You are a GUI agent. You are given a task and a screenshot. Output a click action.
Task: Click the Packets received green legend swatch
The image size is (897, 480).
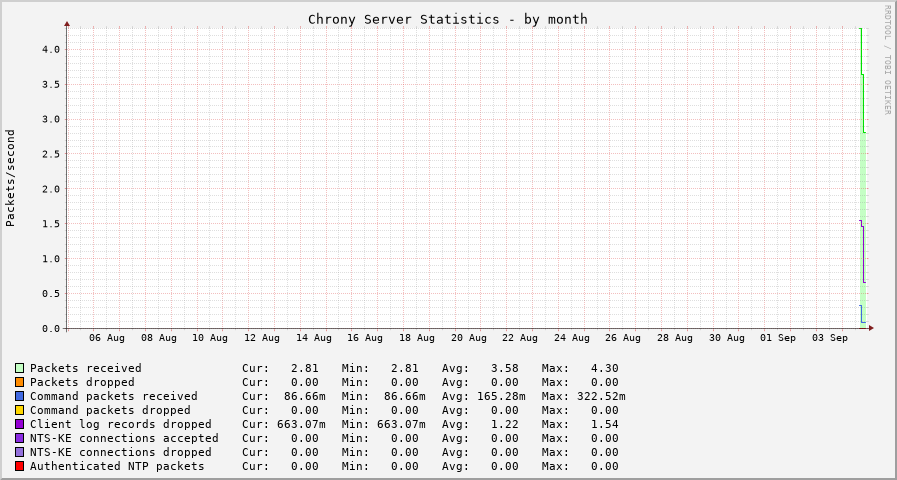(x=19, y=368)
